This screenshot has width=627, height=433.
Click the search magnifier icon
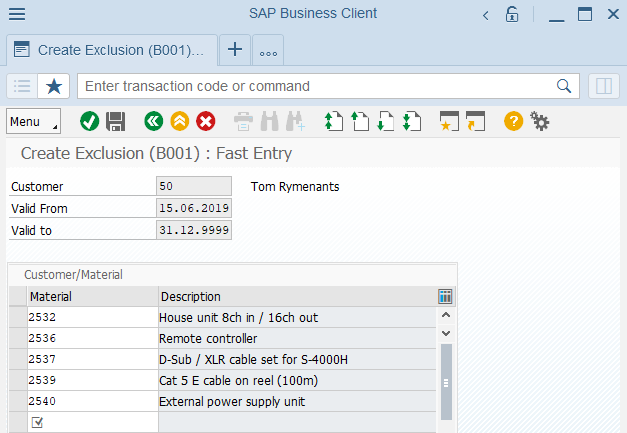564,86
